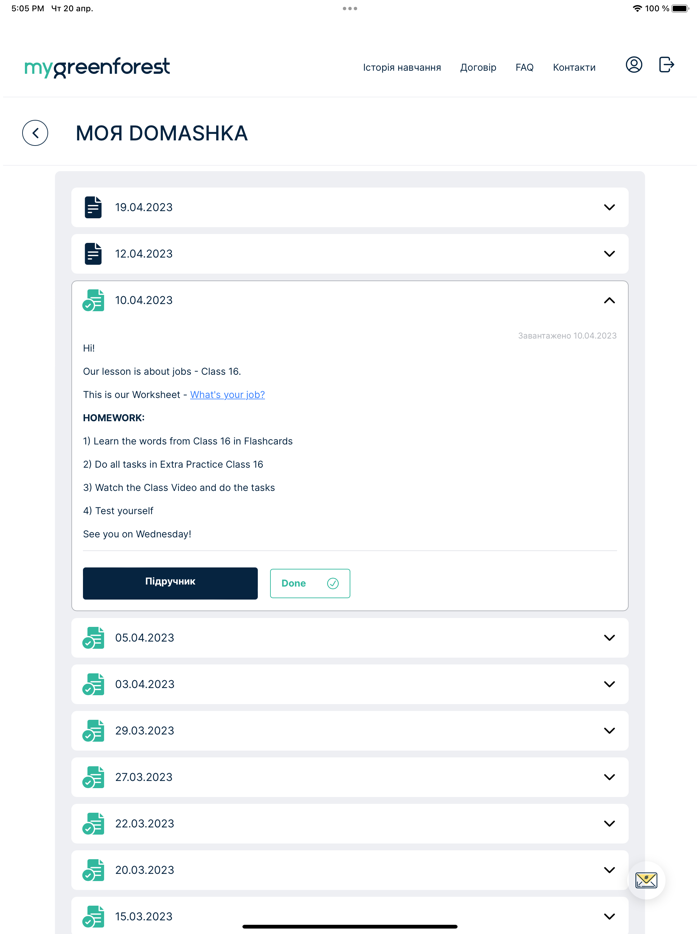Viewport: 700px width, 934px height.
Task: Collapse the 10.04.2023 homework chevron
Action: 609,300
